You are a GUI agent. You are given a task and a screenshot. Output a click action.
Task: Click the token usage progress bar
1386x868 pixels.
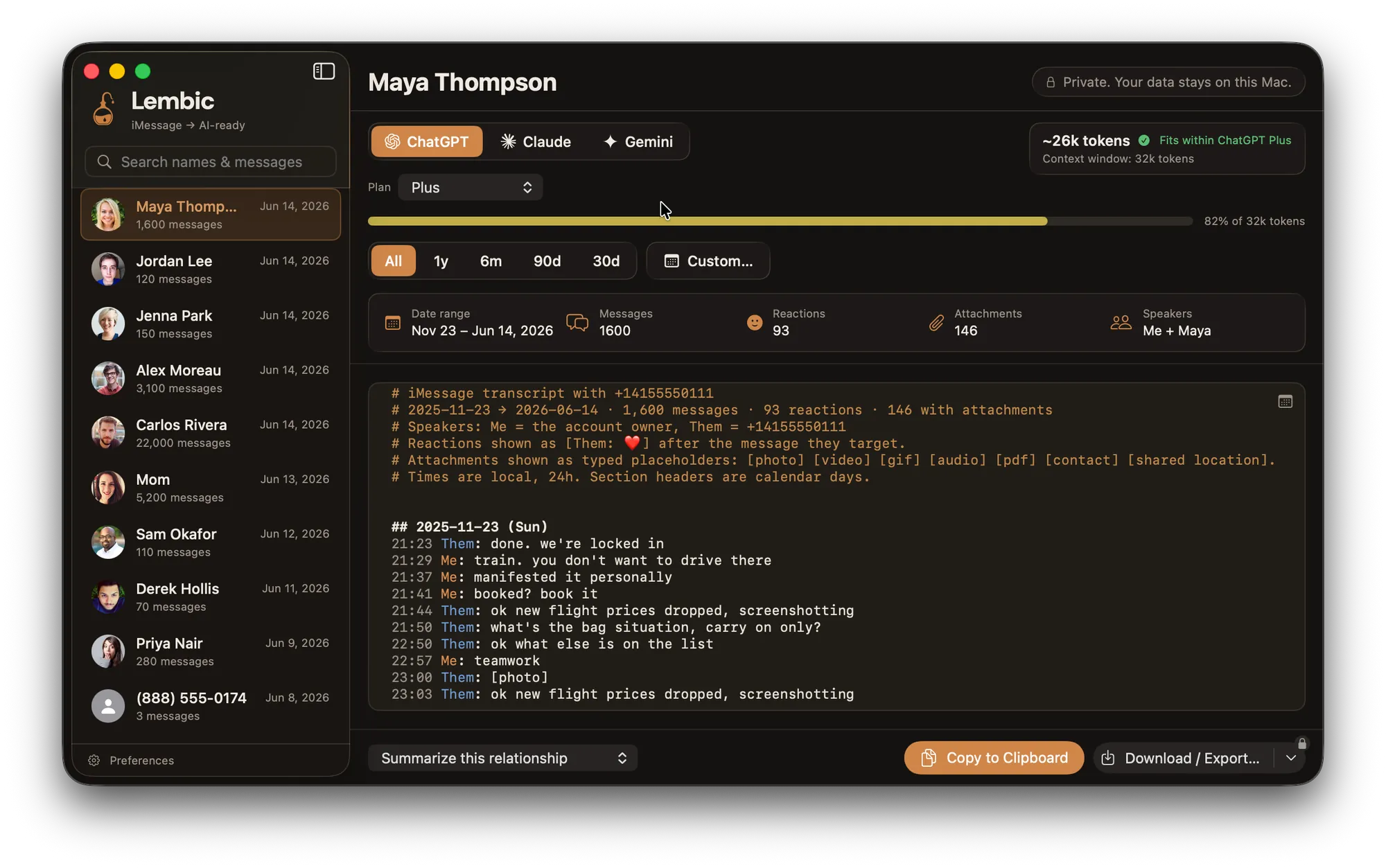pos(780,221)
